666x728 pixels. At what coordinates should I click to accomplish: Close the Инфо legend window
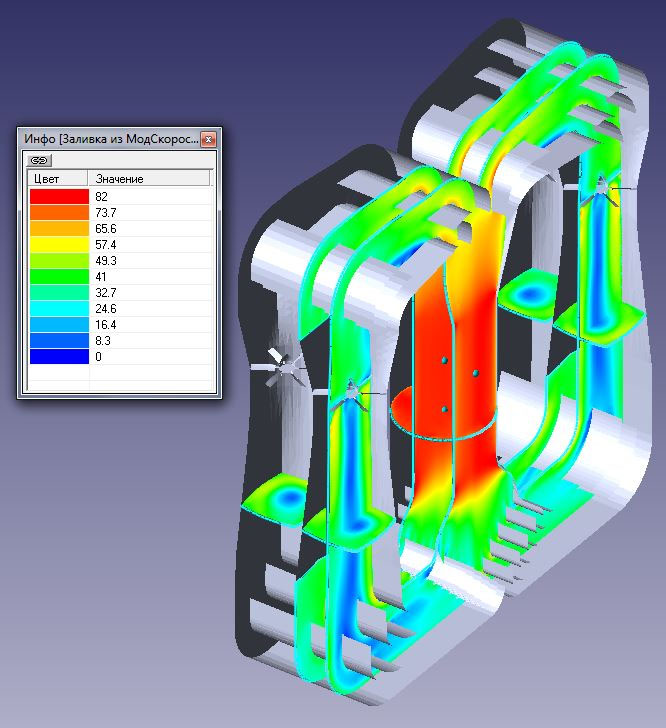pos(209,139)
